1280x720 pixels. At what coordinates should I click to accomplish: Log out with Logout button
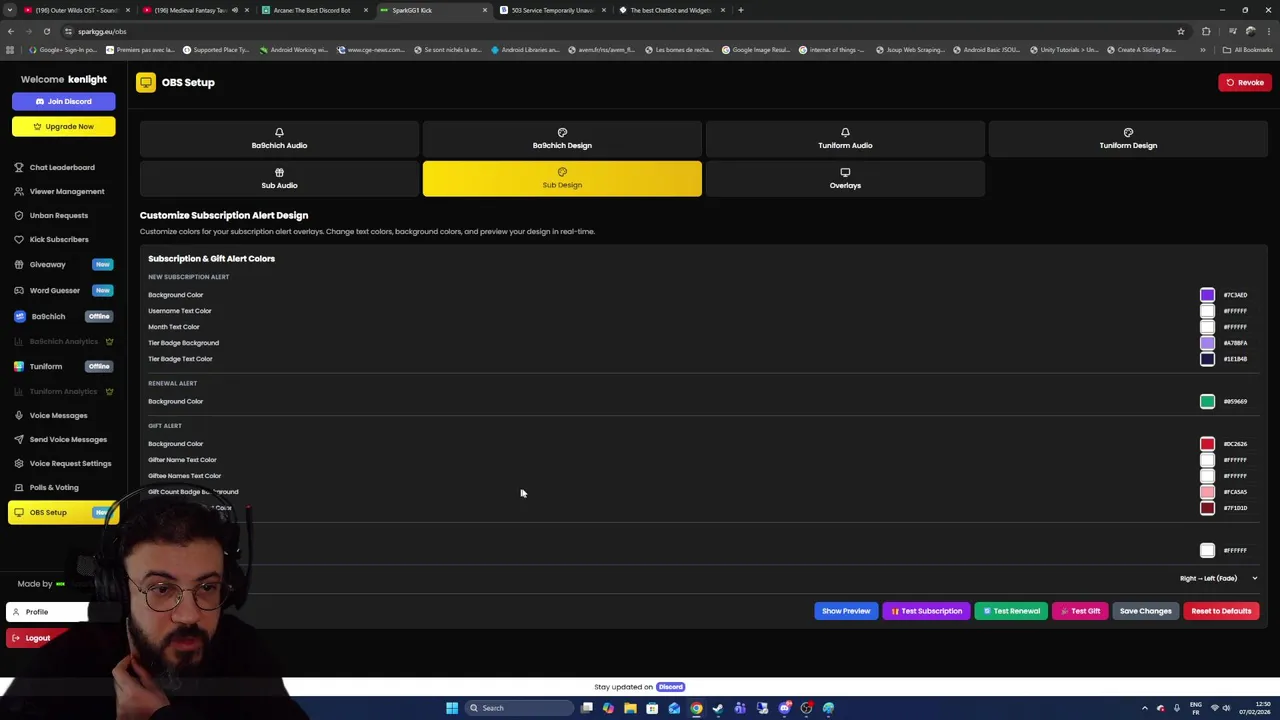coord(37,638)
